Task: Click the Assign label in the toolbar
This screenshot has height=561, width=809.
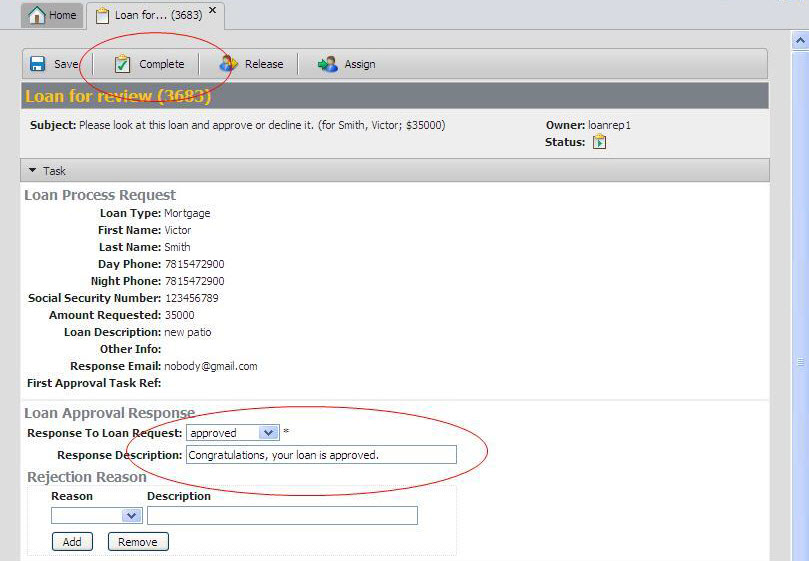Action: point(360,64)
